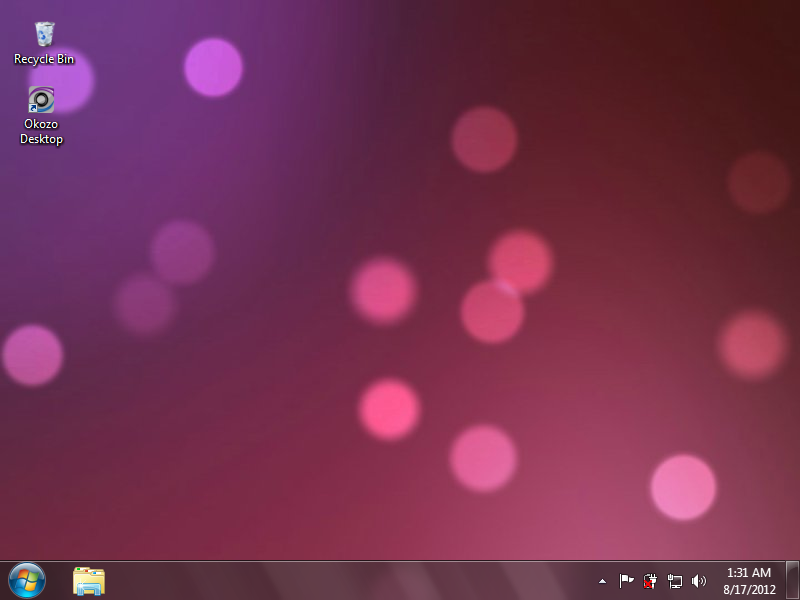Viewport: 800px width, 600px height.
Task: Open the Action Center flag icon
Action: click(626, 581)
